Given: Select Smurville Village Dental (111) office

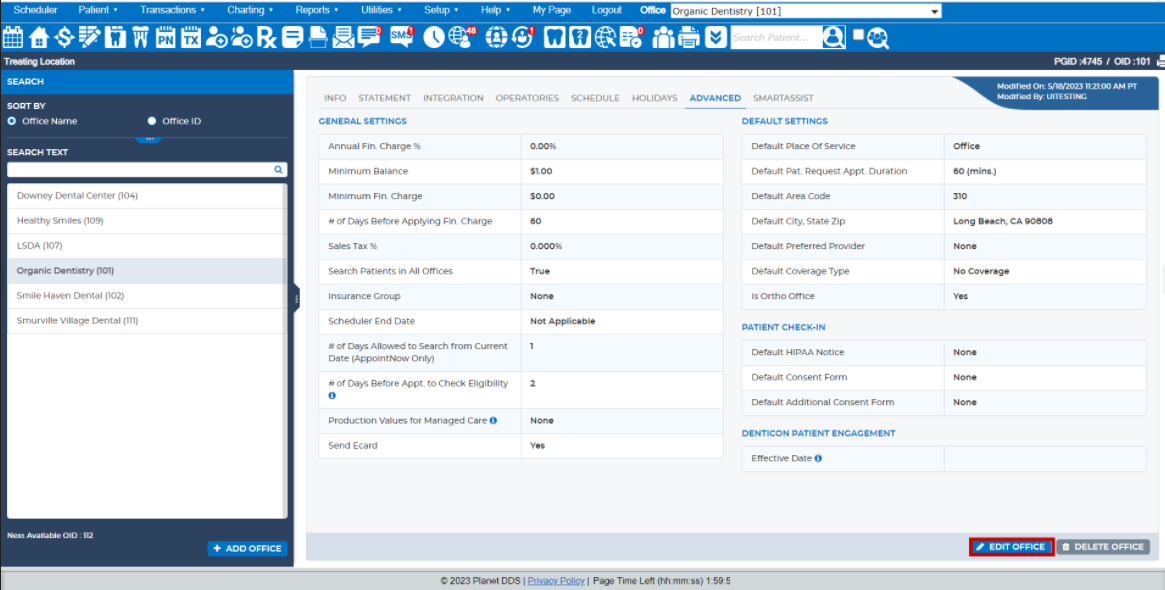Looking at the screenshot, I should point(146,320).
